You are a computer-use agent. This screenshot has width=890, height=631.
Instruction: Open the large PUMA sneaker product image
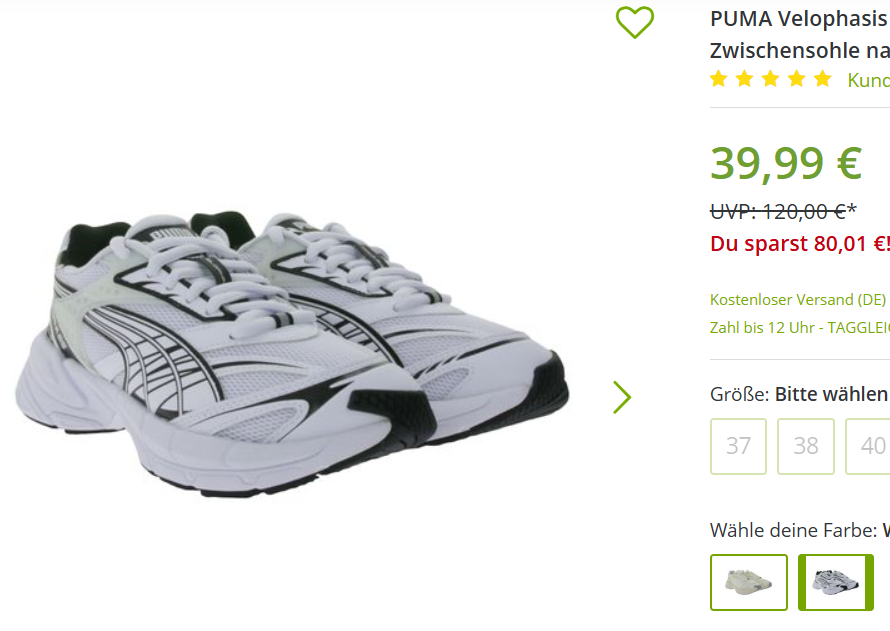[292, 355]
